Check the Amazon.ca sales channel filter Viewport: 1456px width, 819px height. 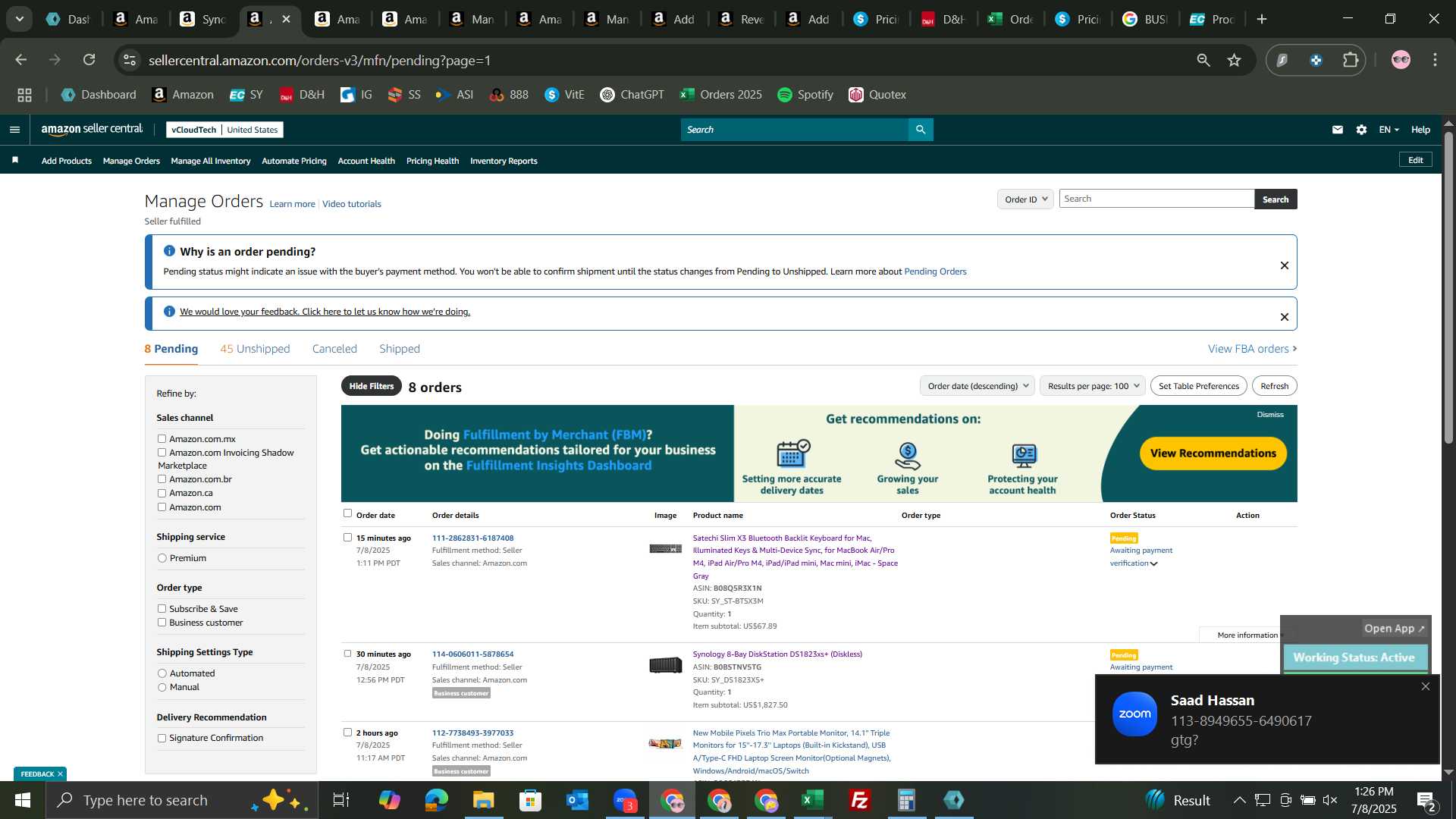coord(162,492)
